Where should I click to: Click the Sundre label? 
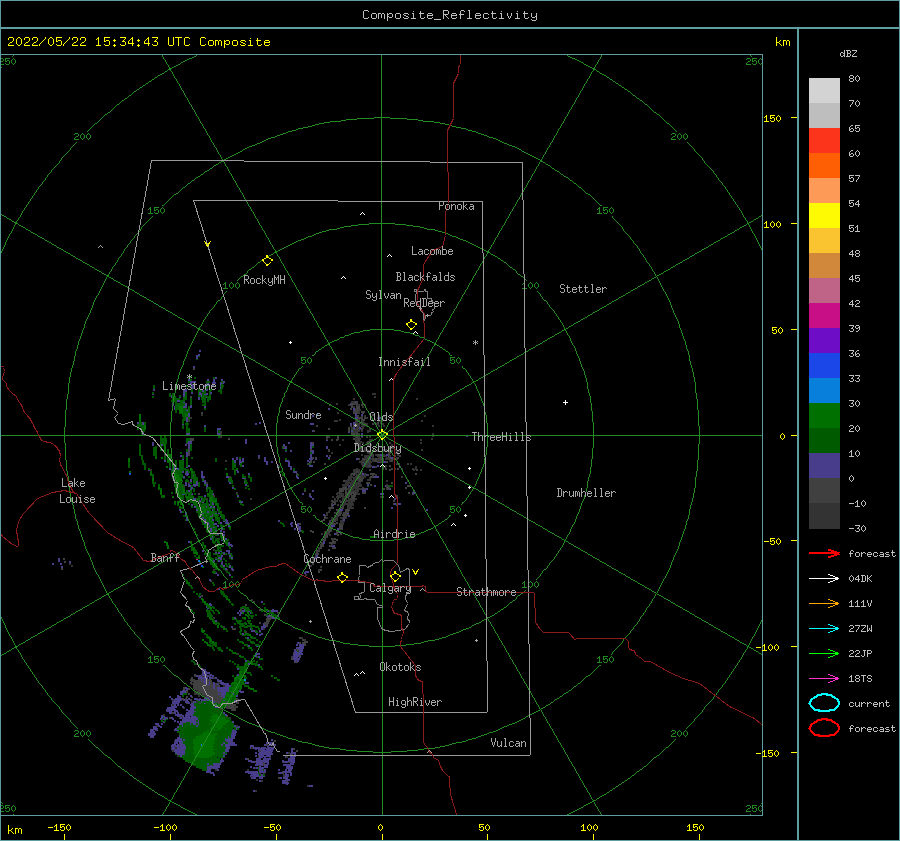(x=303, y=414)
